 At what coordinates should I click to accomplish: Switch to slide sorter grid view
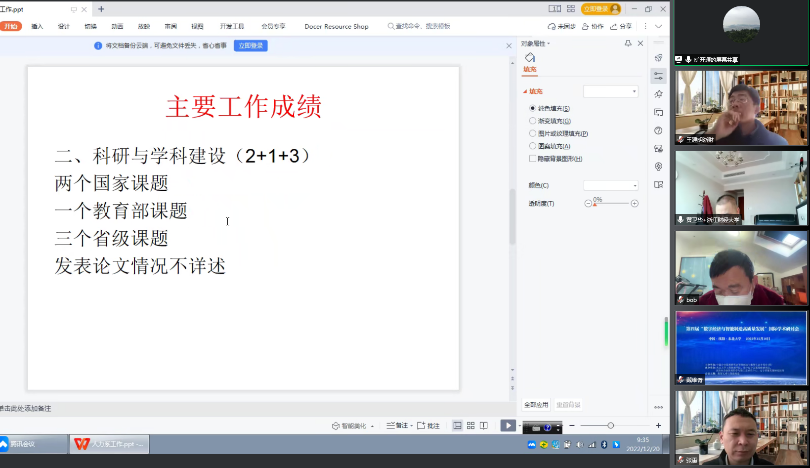470,425
